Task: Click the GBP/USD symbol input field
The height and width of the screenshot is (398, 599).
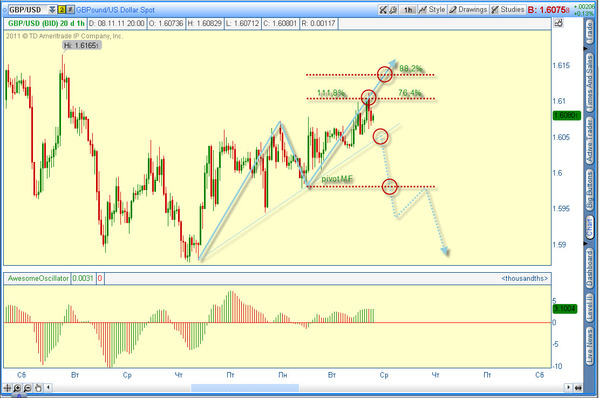Action: tap(28, 10)
